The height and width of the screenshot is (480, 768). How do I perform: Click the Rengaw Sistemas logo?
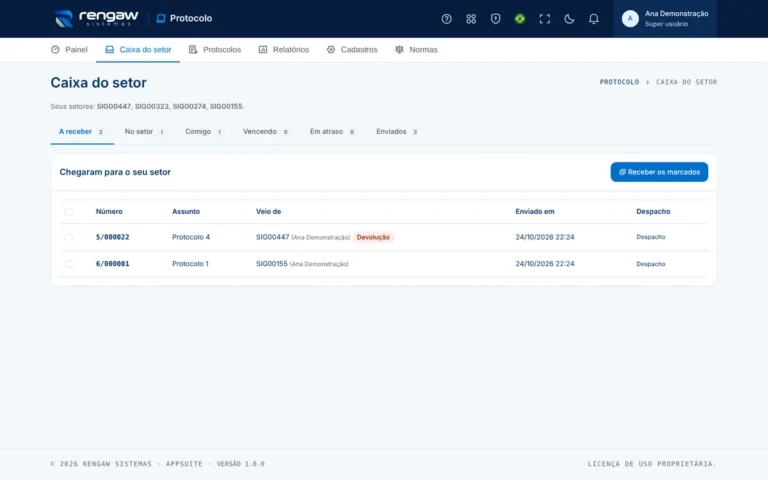pos(96,19)
